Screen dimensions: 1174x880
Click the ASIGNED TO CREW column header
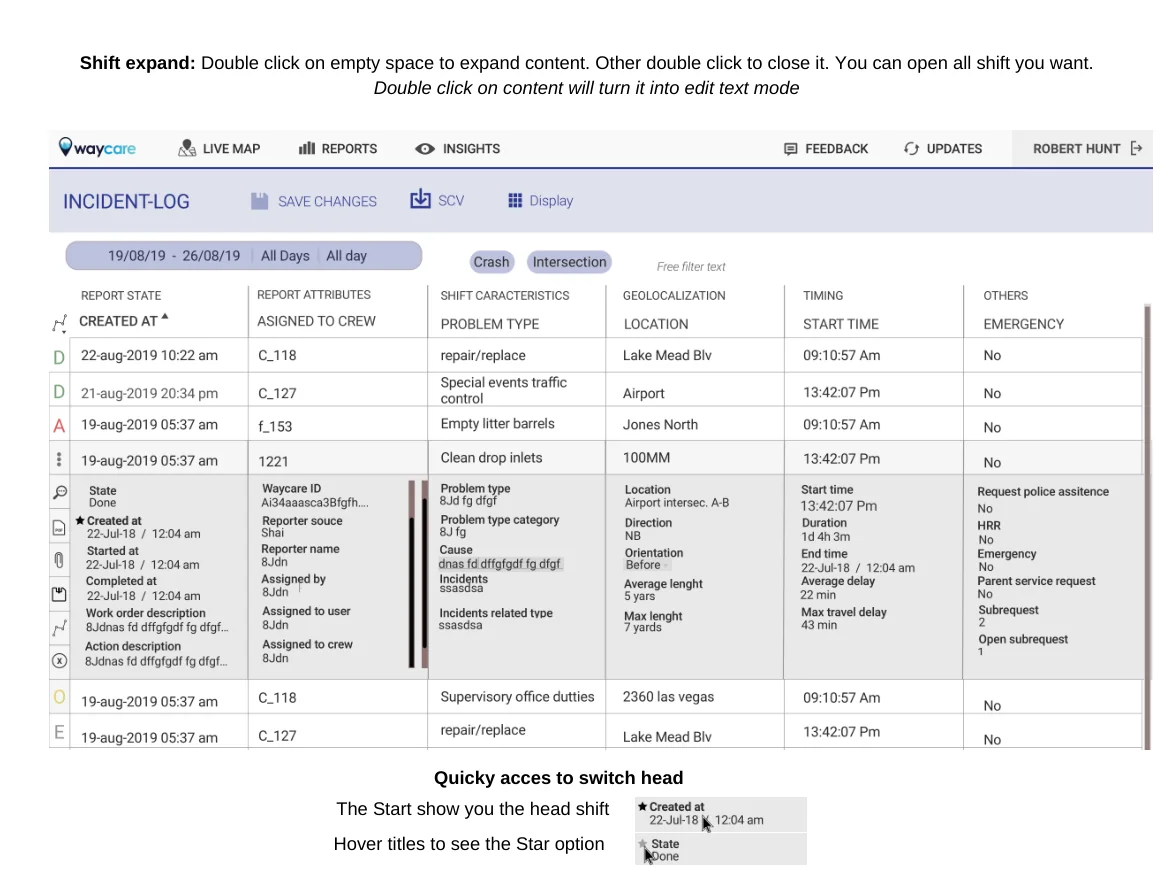(317, 321)
